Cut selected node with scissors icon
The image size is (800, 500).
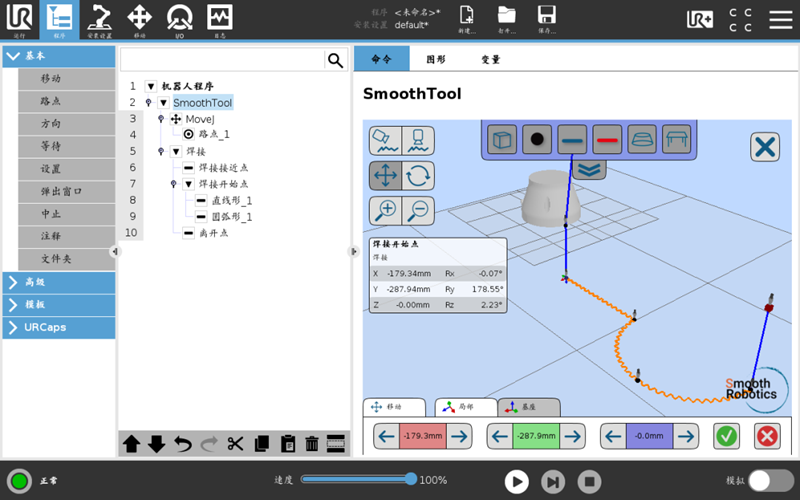235,444
